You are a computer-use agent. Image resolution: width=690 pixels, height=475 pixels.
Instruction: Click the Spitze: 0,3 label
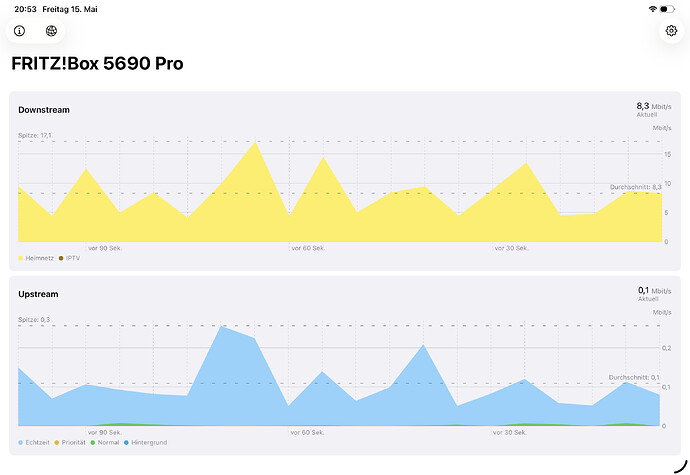[34, 320]
